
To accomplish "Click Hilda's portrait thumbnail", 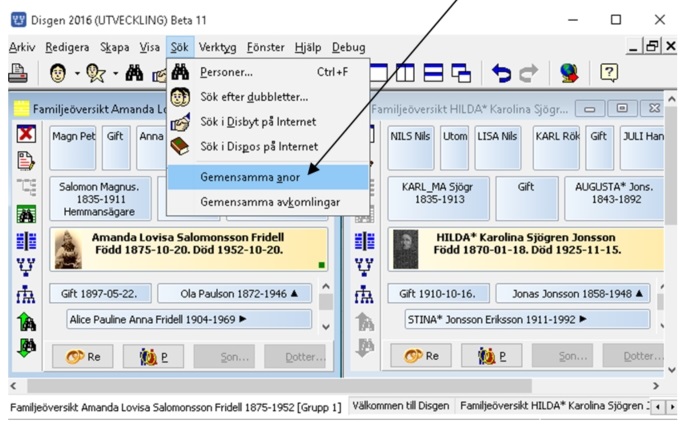I will click(x=405, y=249).
